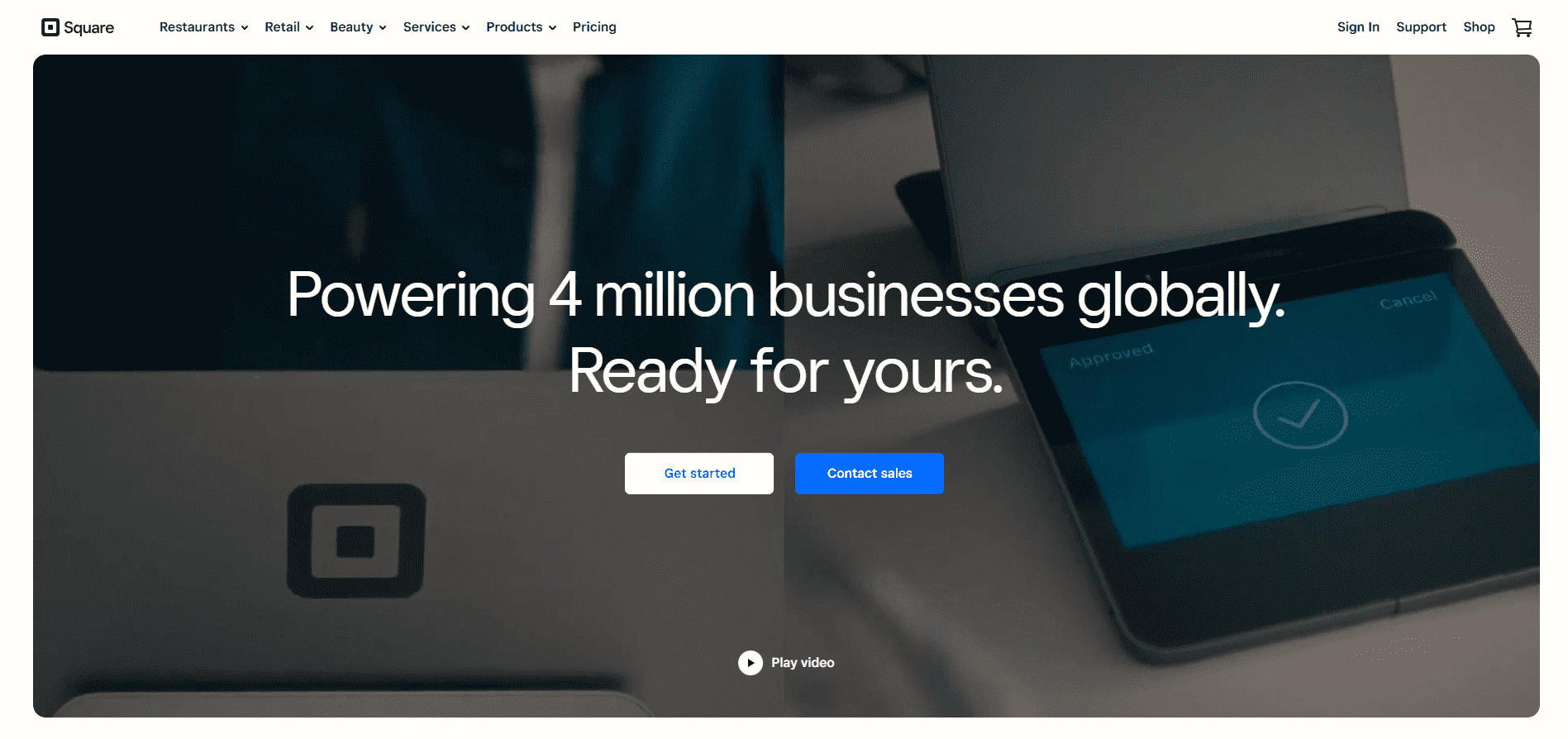Open the Support link
Viewport: 1568px width, 739px height.
(x=1421, y=27)
